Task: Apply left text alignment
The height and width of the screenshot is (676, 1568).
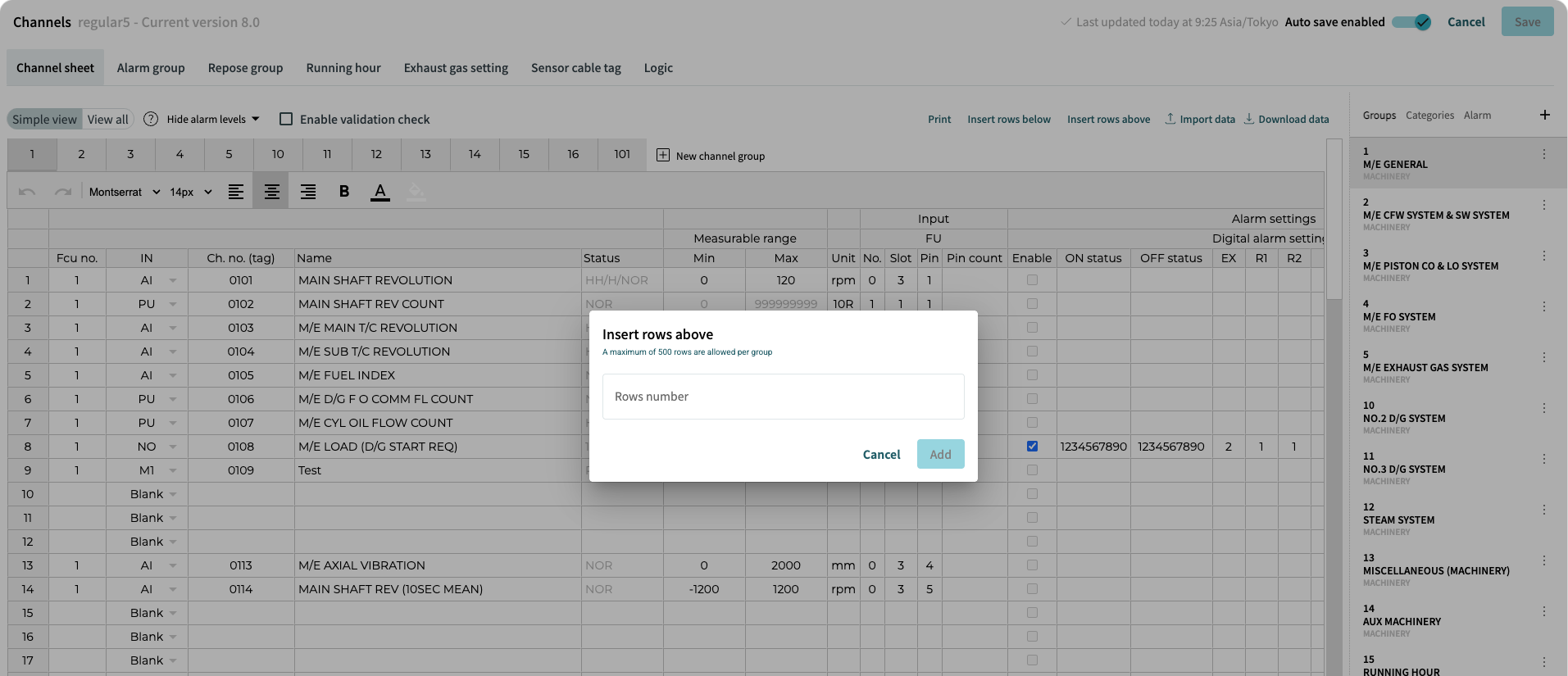Action: click(236, 192)
